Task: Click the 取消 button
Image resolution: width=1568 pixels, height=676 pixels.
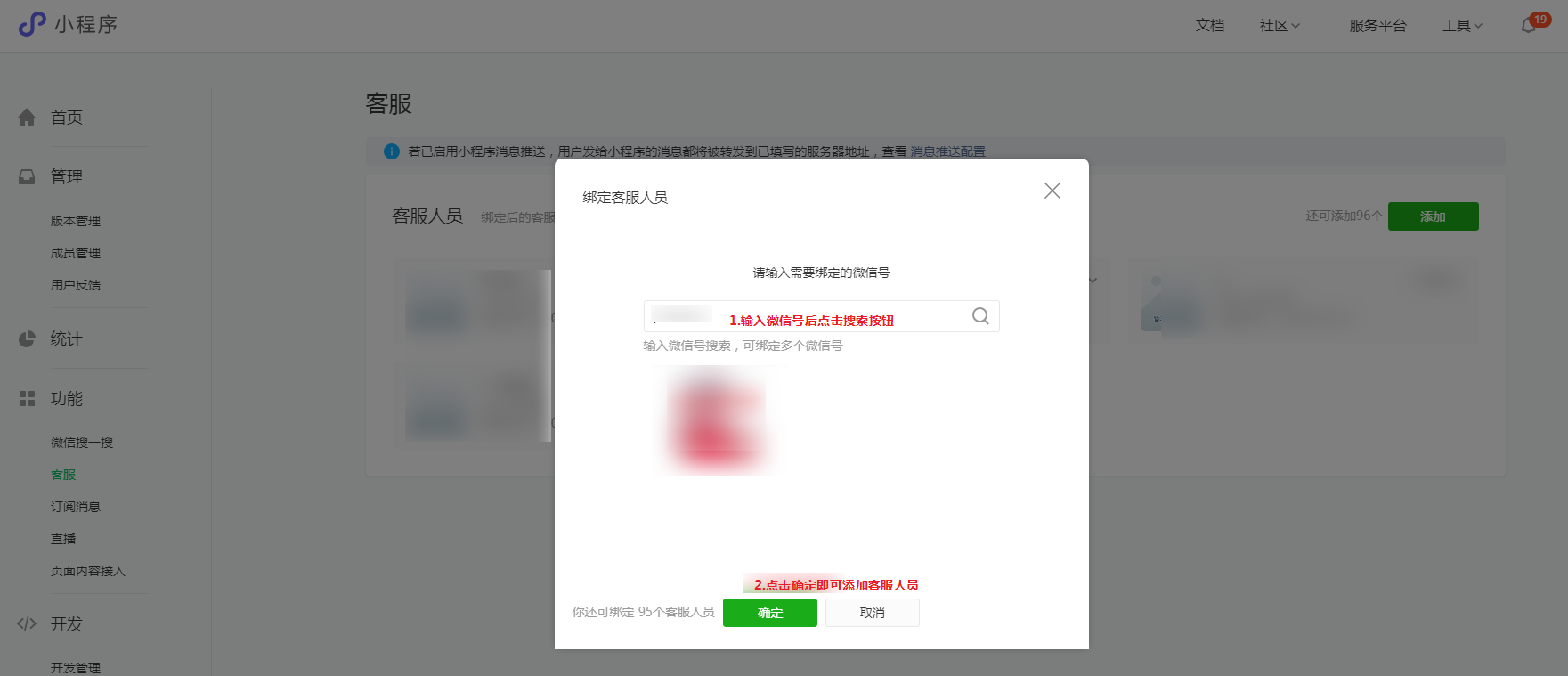Action: click(873, 613)
